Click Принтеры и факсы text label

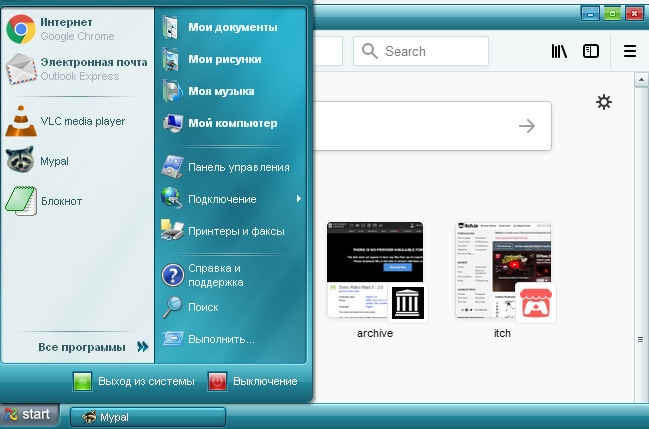[x=236, y=231]
